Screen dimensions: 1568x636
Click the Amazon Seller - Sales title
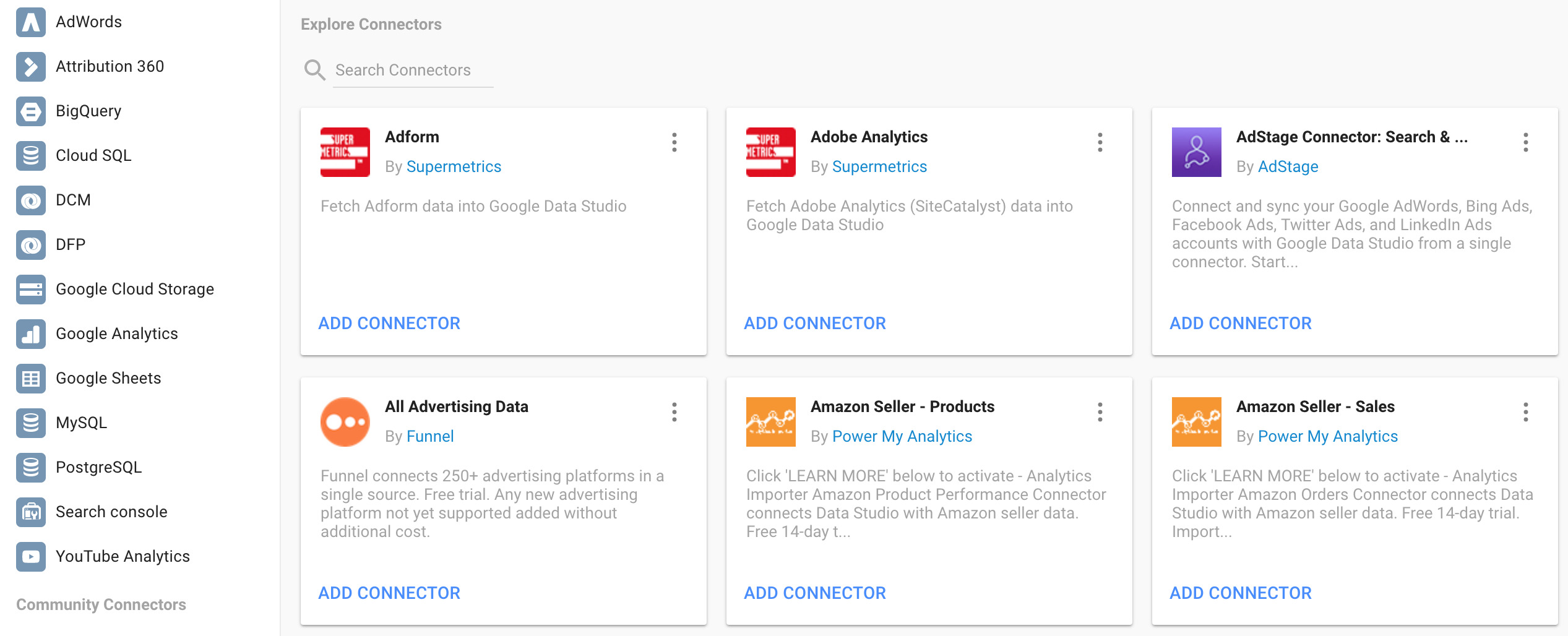coord(1316,406)
